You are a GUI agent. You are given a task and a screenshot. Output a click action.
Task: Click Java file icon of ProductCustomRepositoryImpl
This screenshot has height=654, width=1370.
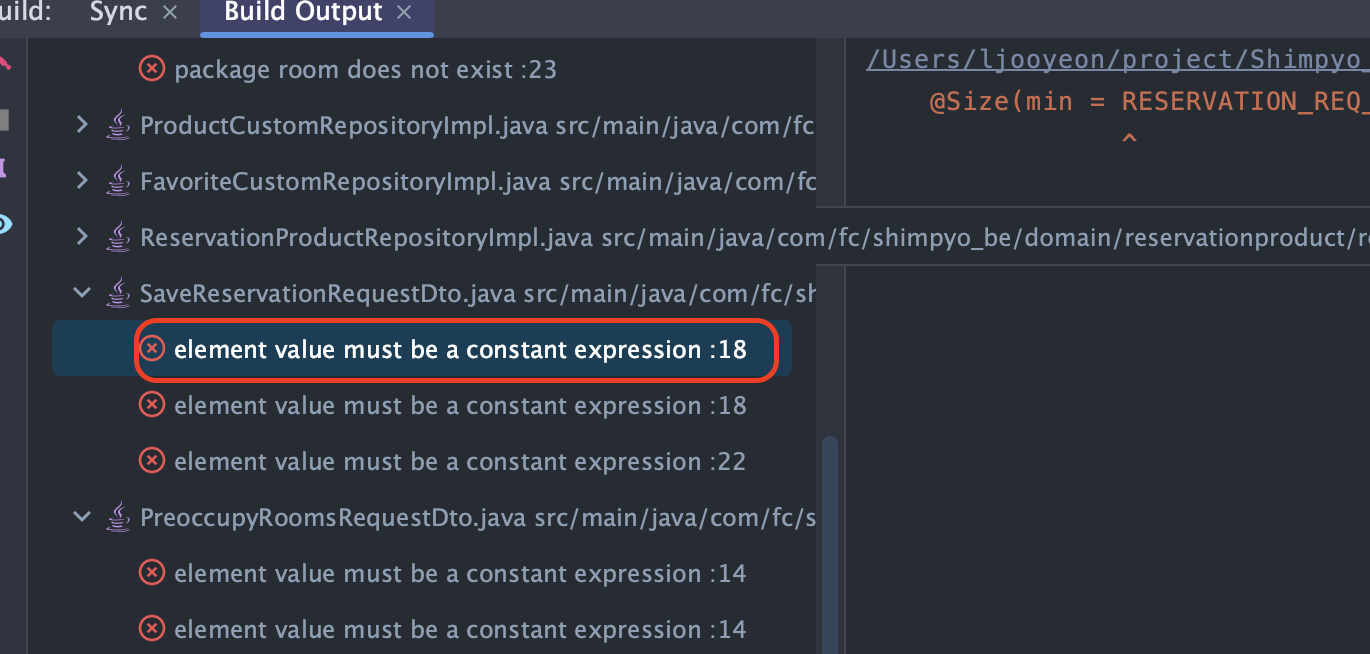pos(118,125)
